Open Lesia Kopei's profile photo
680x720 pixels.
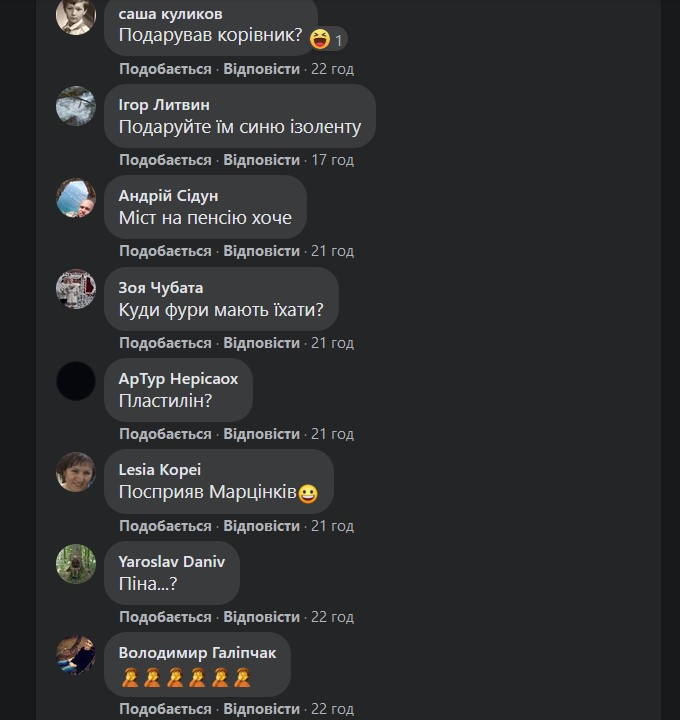[x=76, y=472]
